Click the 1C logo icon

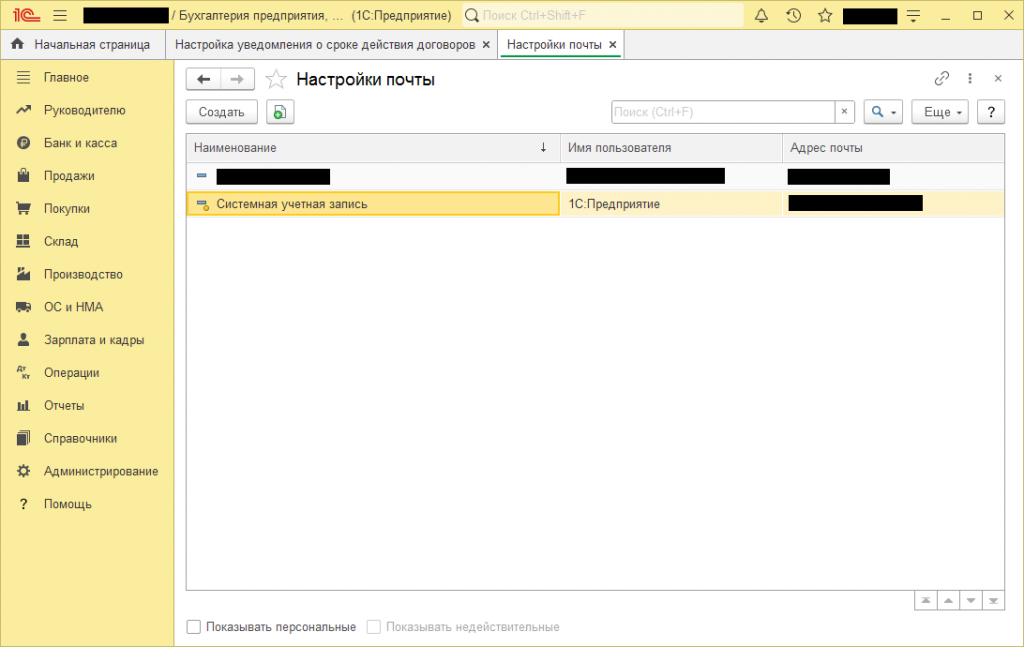26,15
